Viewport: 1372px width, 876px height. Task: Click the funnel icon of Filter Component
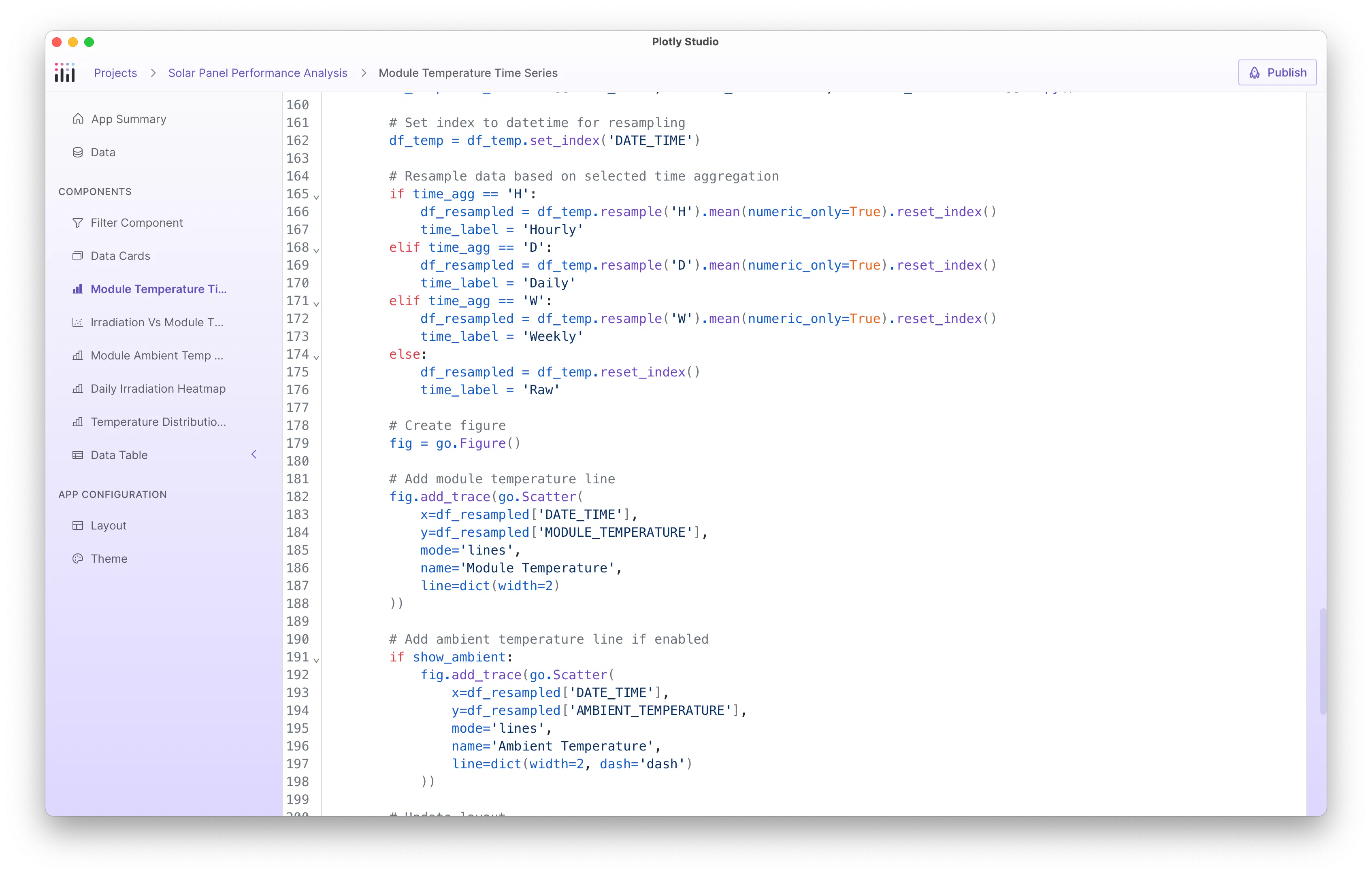(x=77, y=223)
